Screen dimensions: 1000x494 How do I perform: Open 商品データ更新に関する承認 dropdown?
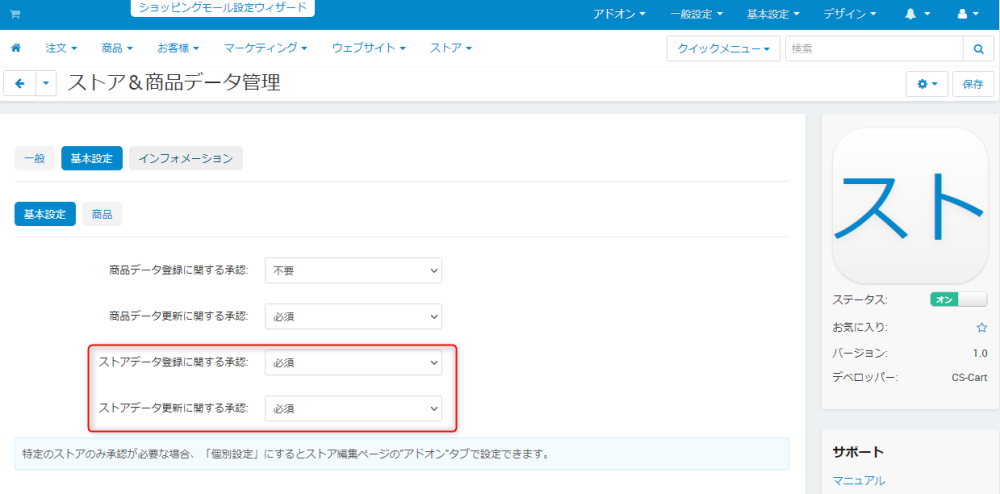pyautogui.click(x=353, y=316)
